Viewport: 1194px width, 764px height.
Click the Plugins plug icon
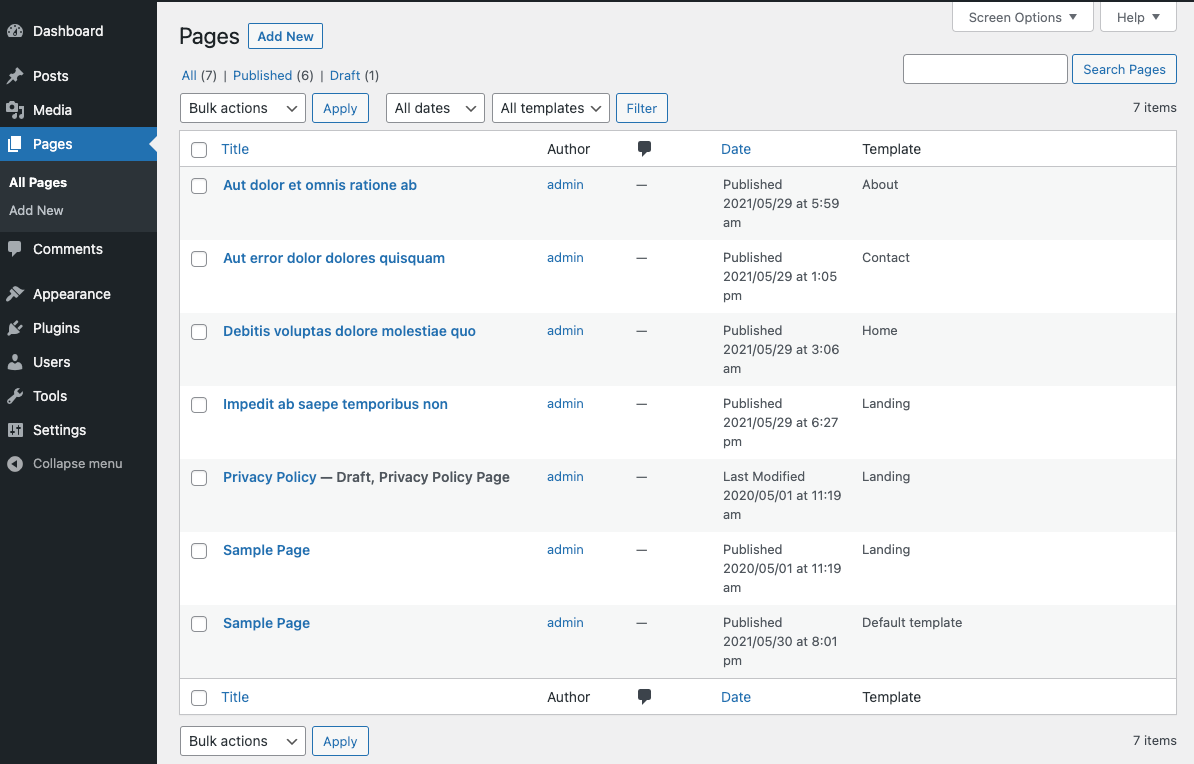coord(15,328)
